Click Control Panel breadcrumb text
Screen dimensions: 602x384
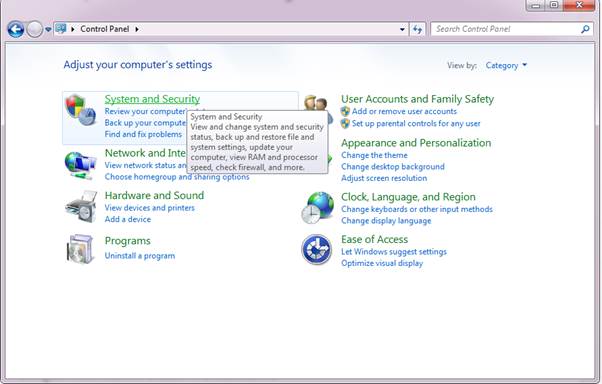pyautogui.click(x=105, y=29)
